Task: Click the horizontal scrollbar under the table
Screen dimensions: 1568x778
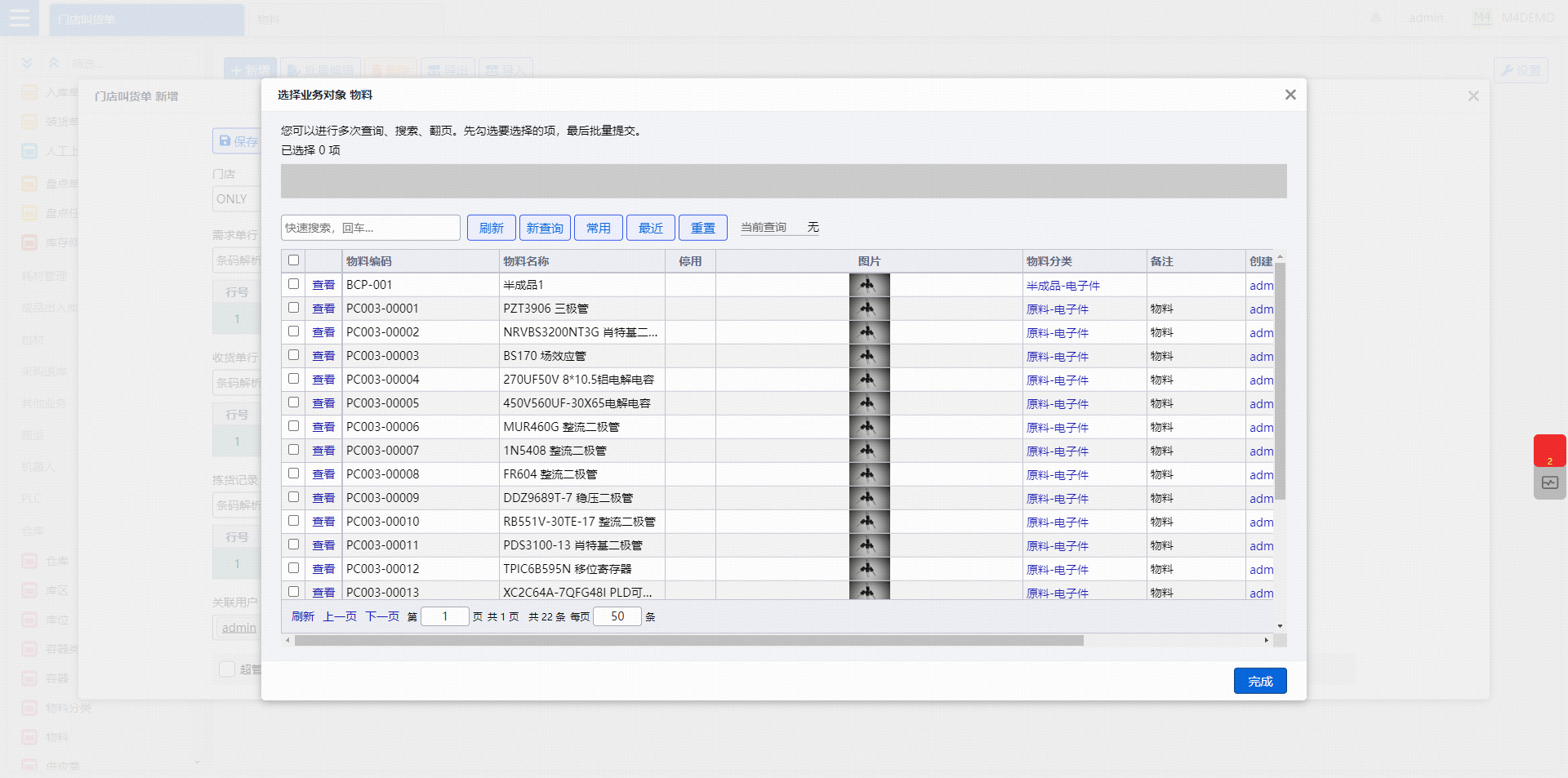Action: tap(689, 640)
